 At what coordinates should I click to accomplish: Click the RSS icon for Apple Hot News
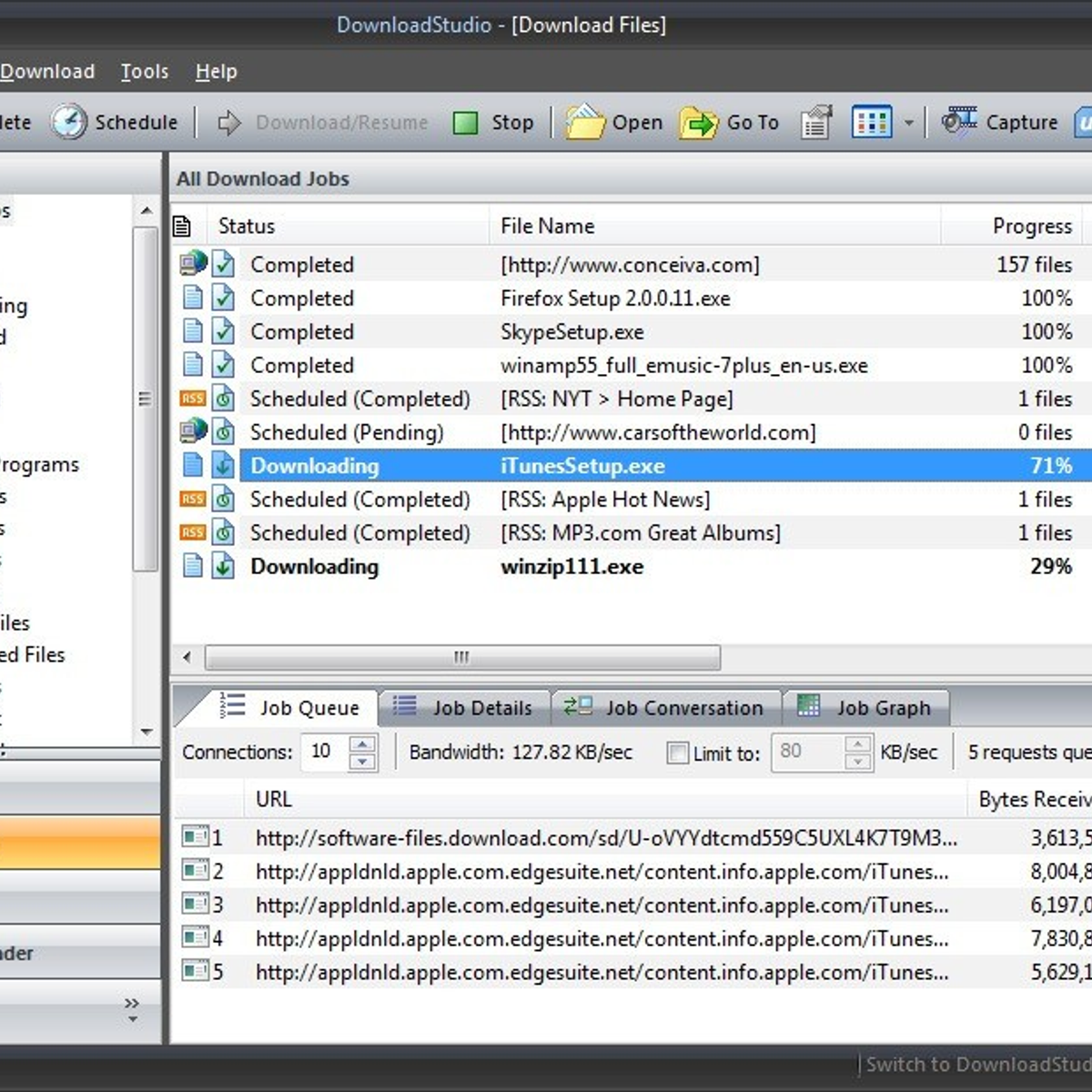tap(193, 499)
